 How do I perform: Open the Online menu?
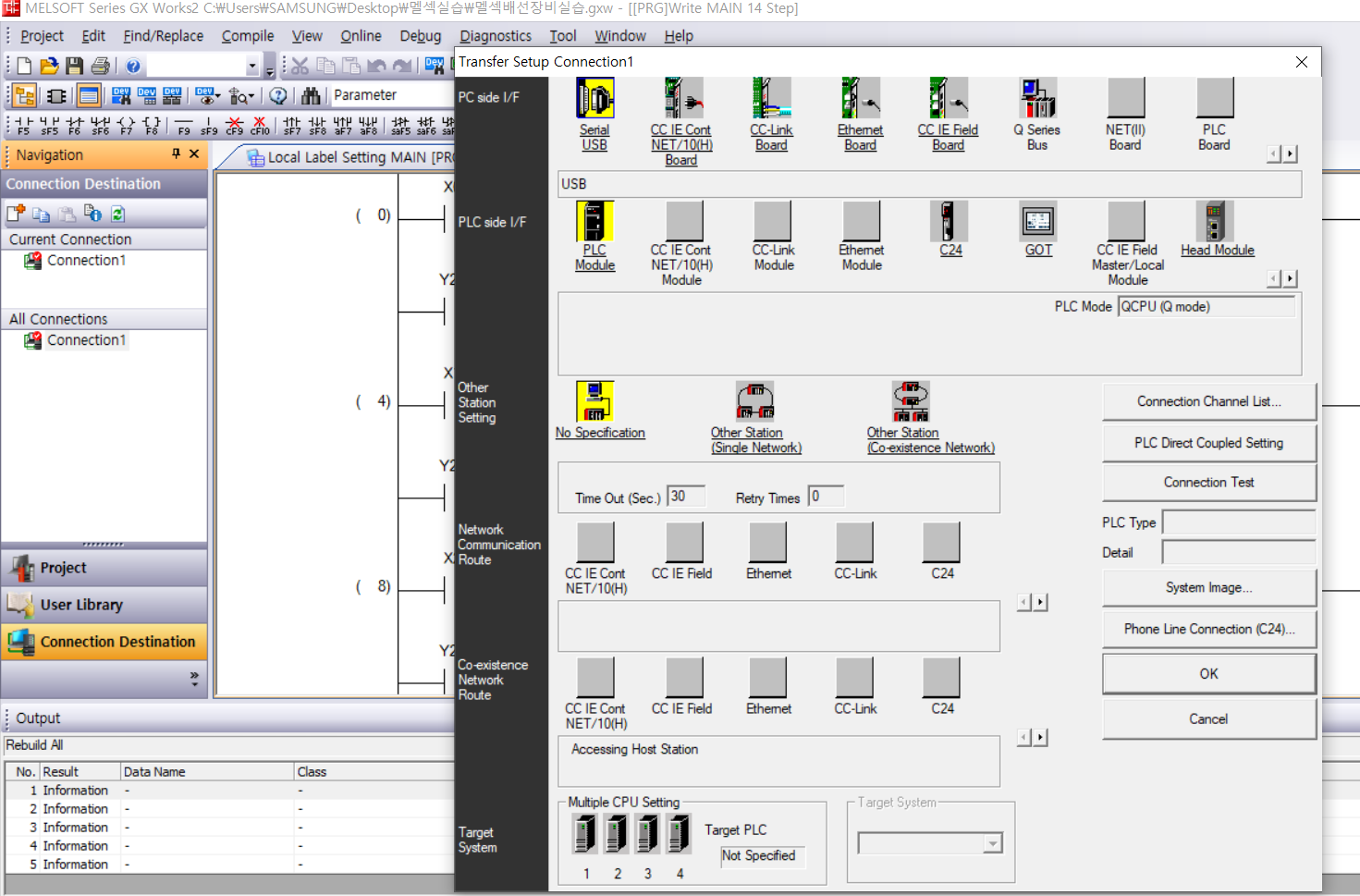[x=361, y=36]
